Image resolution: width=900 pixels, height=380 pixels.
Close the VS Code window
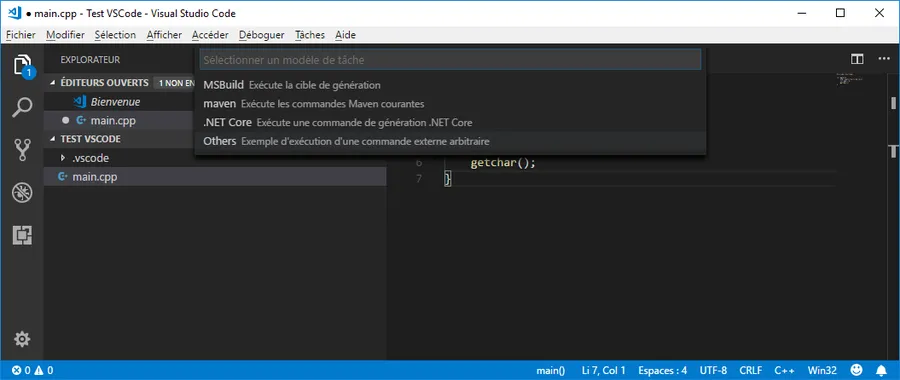point(879,13)
